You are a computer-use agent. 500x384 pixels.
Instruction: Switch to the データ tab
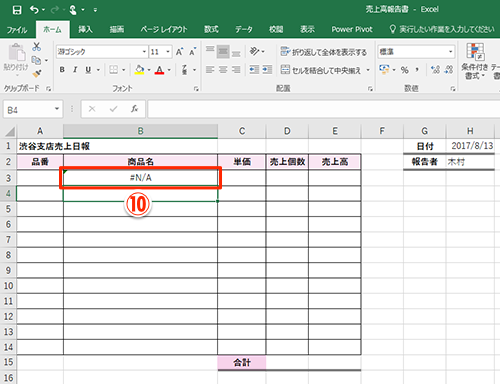tap(244, 29)
